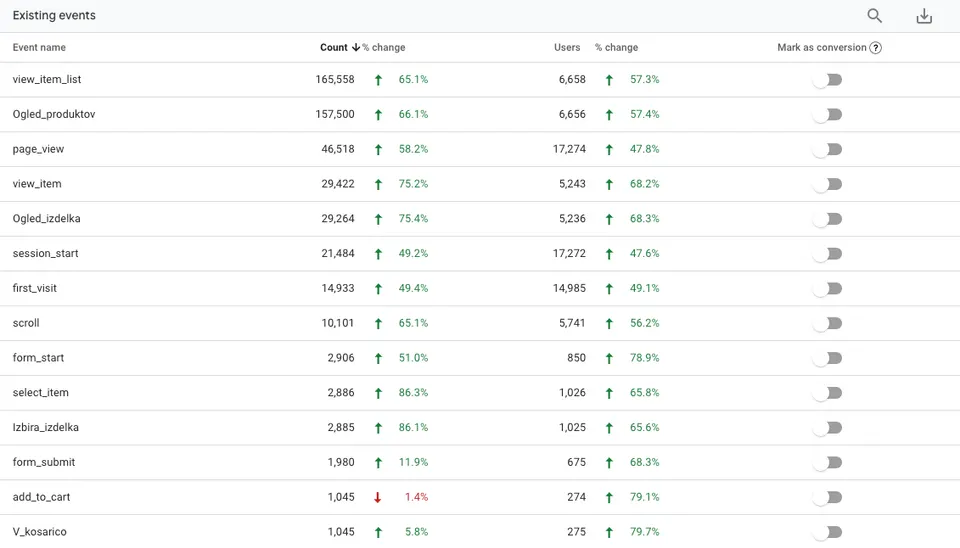Open the Izbira_izdelka event
This screenshot has height=548, width=960.
(x=45, y=428)
